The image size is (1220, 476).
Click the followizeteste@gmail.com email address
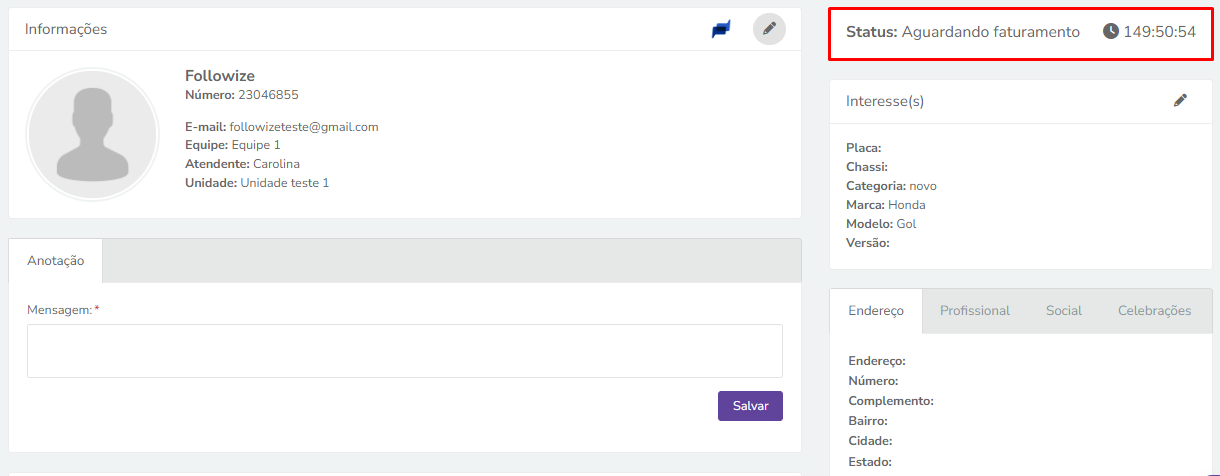click(304, 127)
